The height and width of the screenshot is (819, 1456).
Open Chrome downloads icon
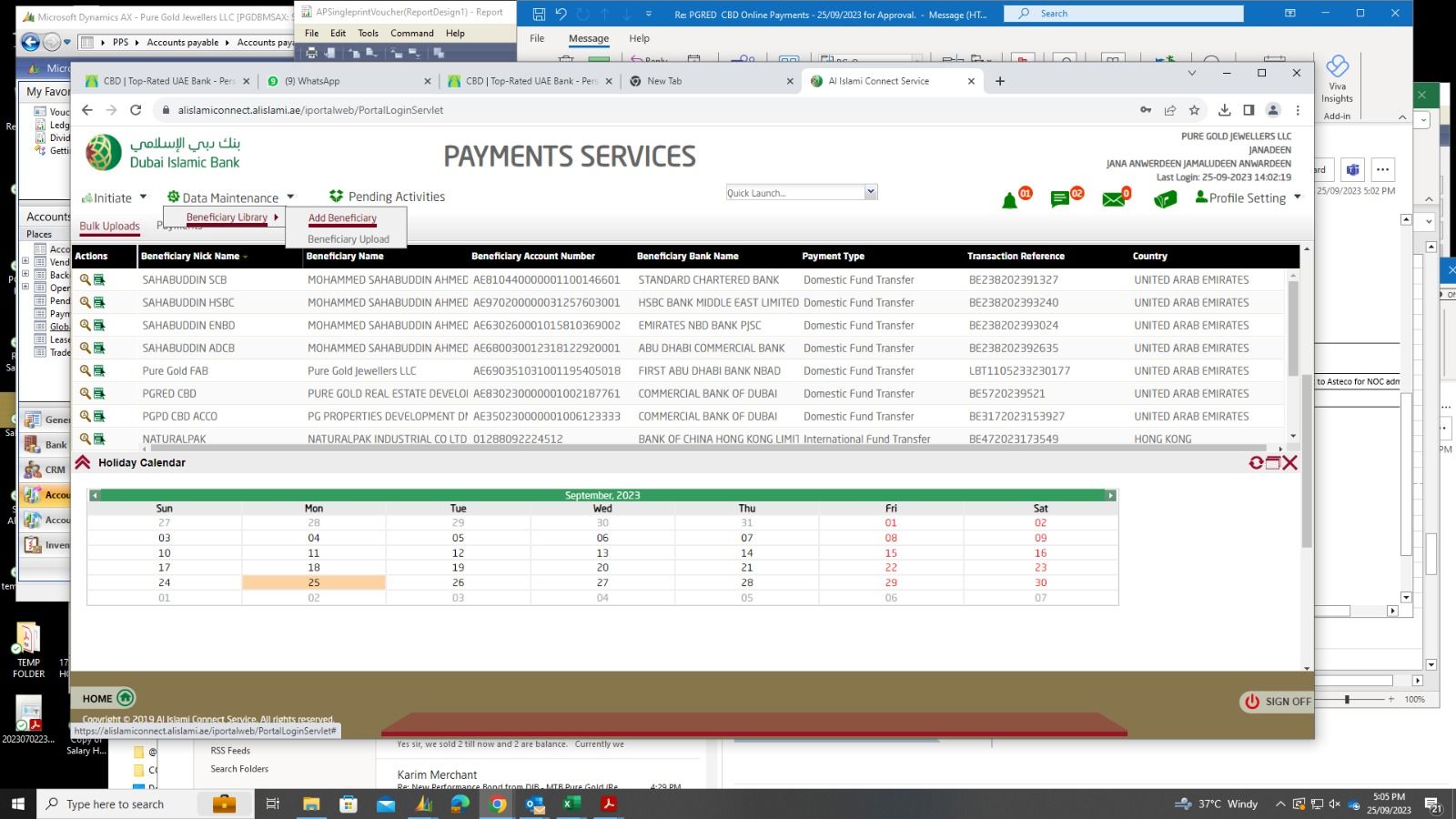click(1225, 110)
